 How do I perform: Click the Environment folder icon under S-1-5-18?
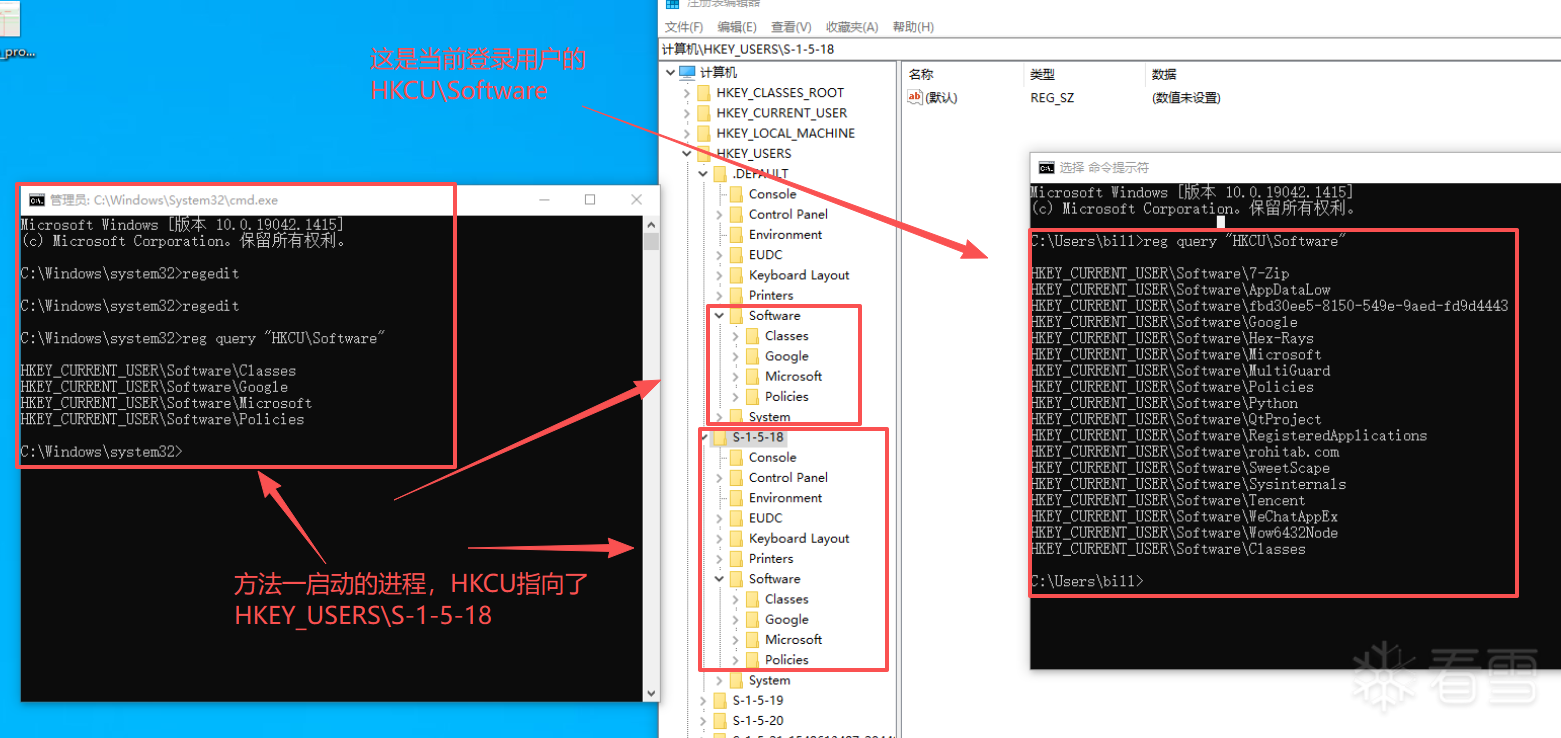(x=736, y=498)
